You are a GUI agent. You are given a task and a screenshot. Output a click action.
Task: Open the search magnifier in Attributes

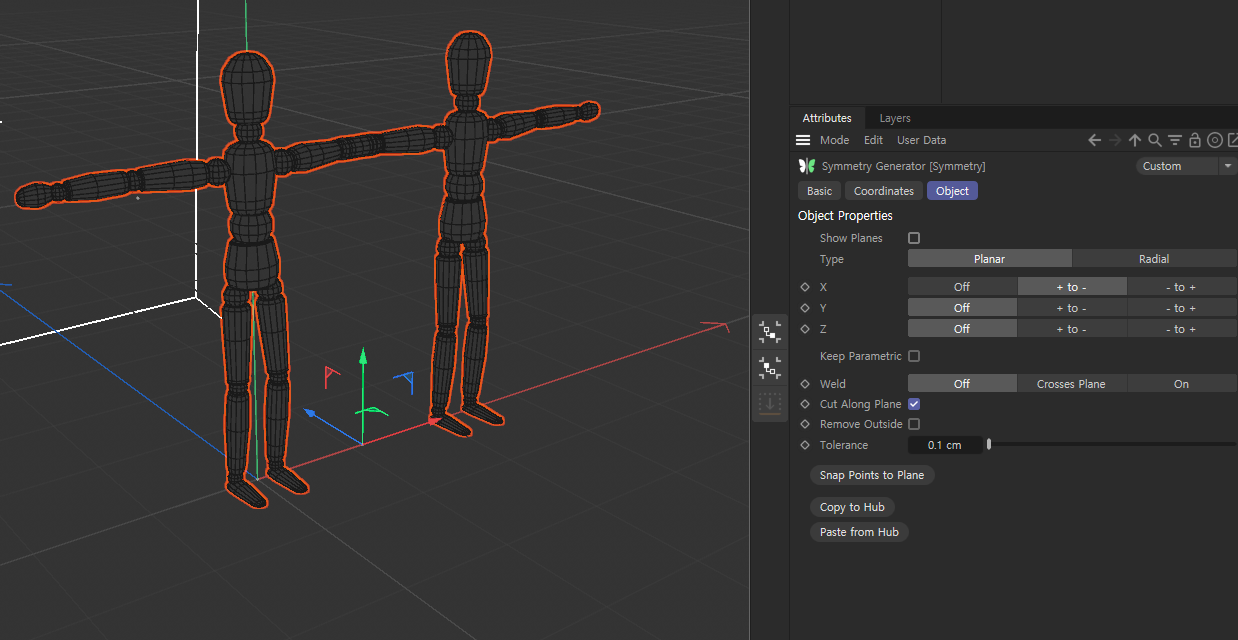pos(1155,140)
